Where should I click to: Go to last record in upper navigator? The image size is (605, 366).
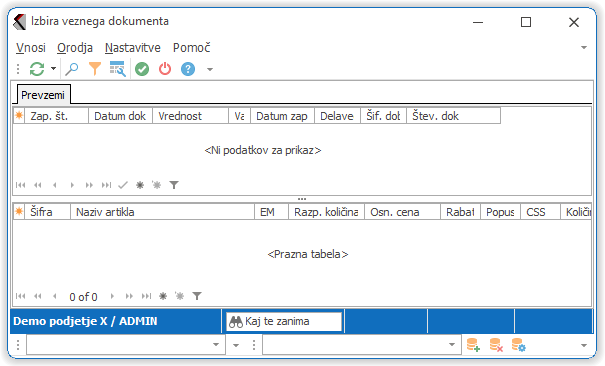point(106,185)
